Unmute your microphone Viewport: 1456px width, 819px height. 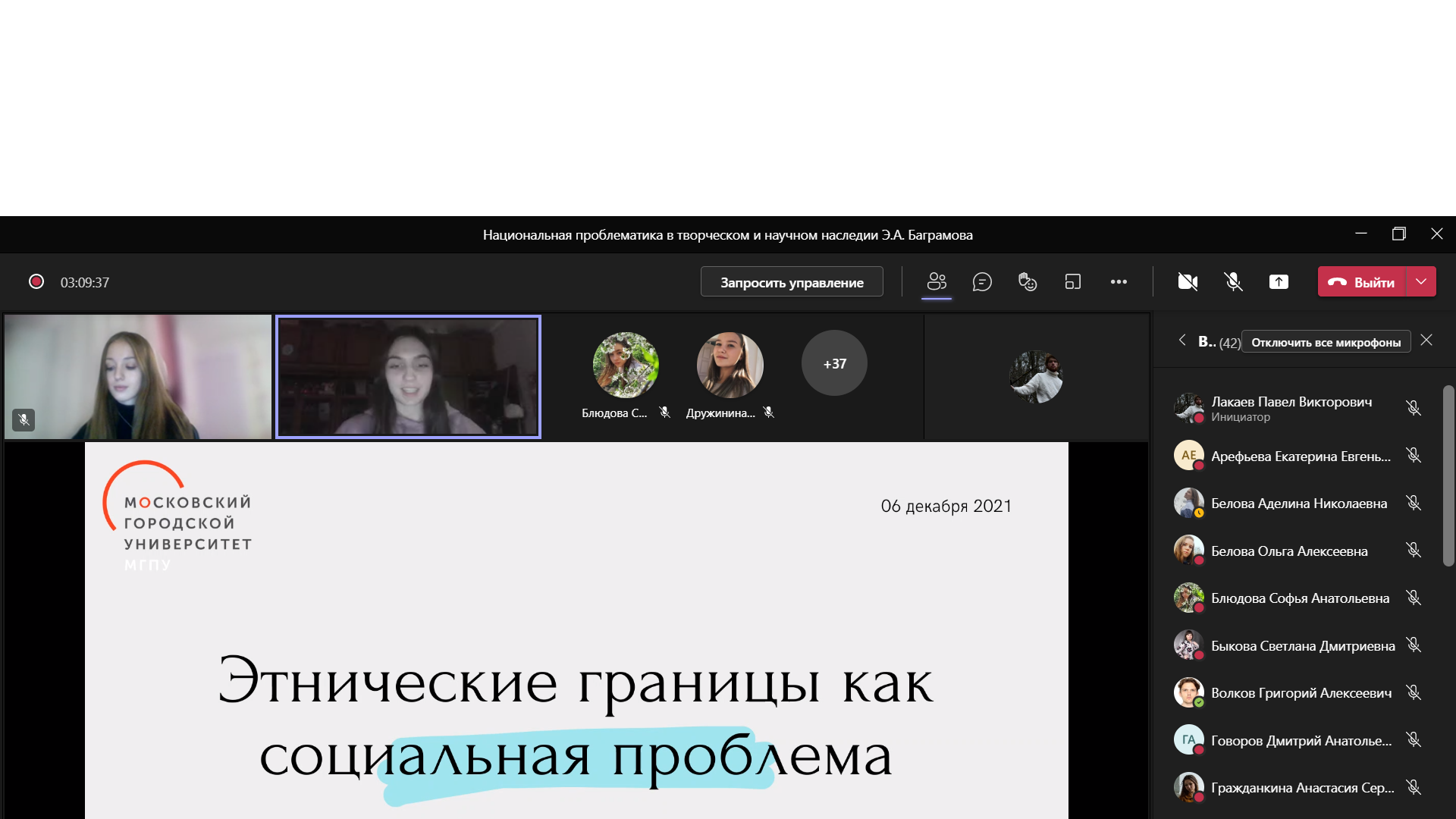[1234, 281]
